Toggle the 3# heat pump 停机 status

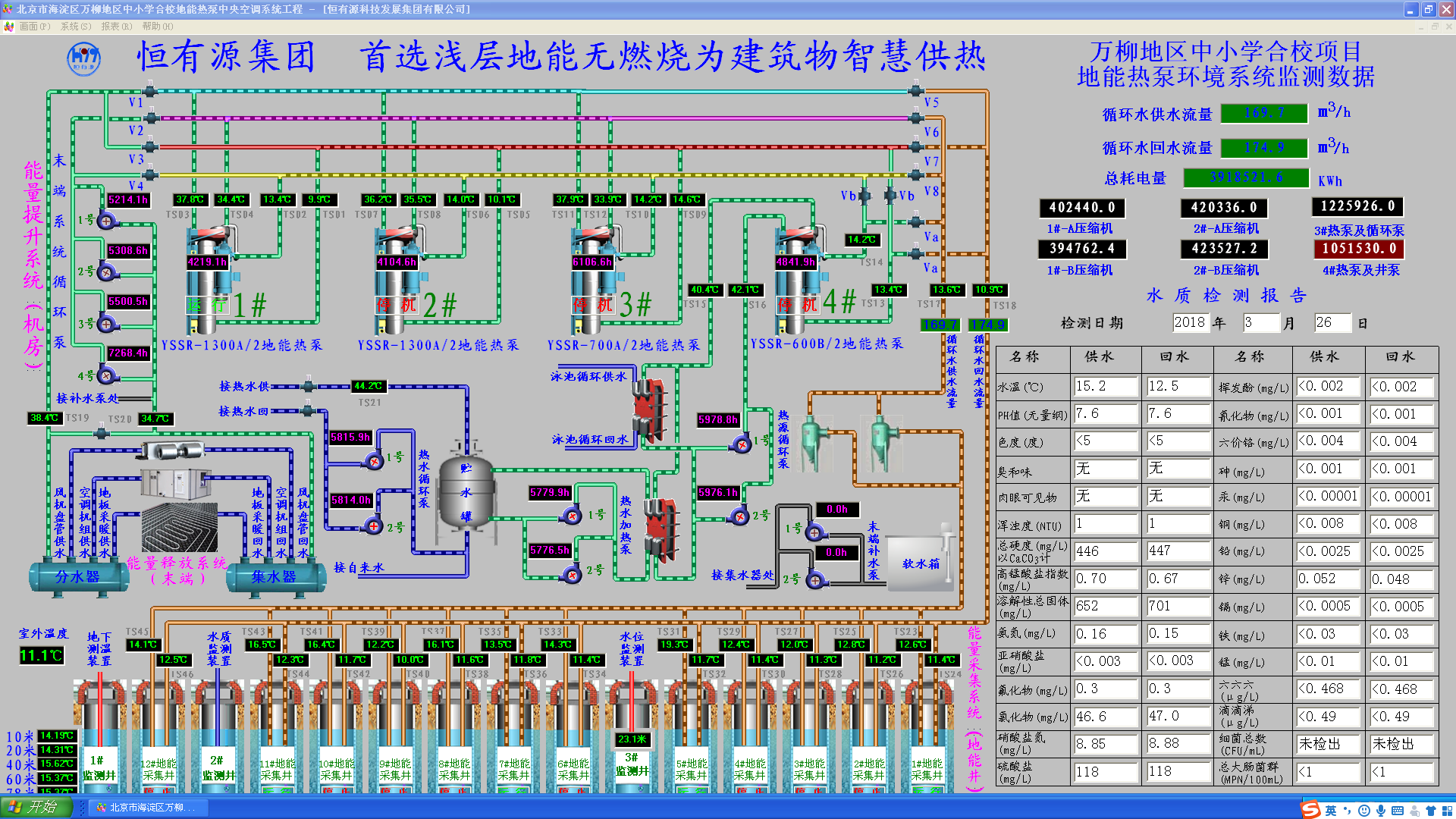pos(593,305)
